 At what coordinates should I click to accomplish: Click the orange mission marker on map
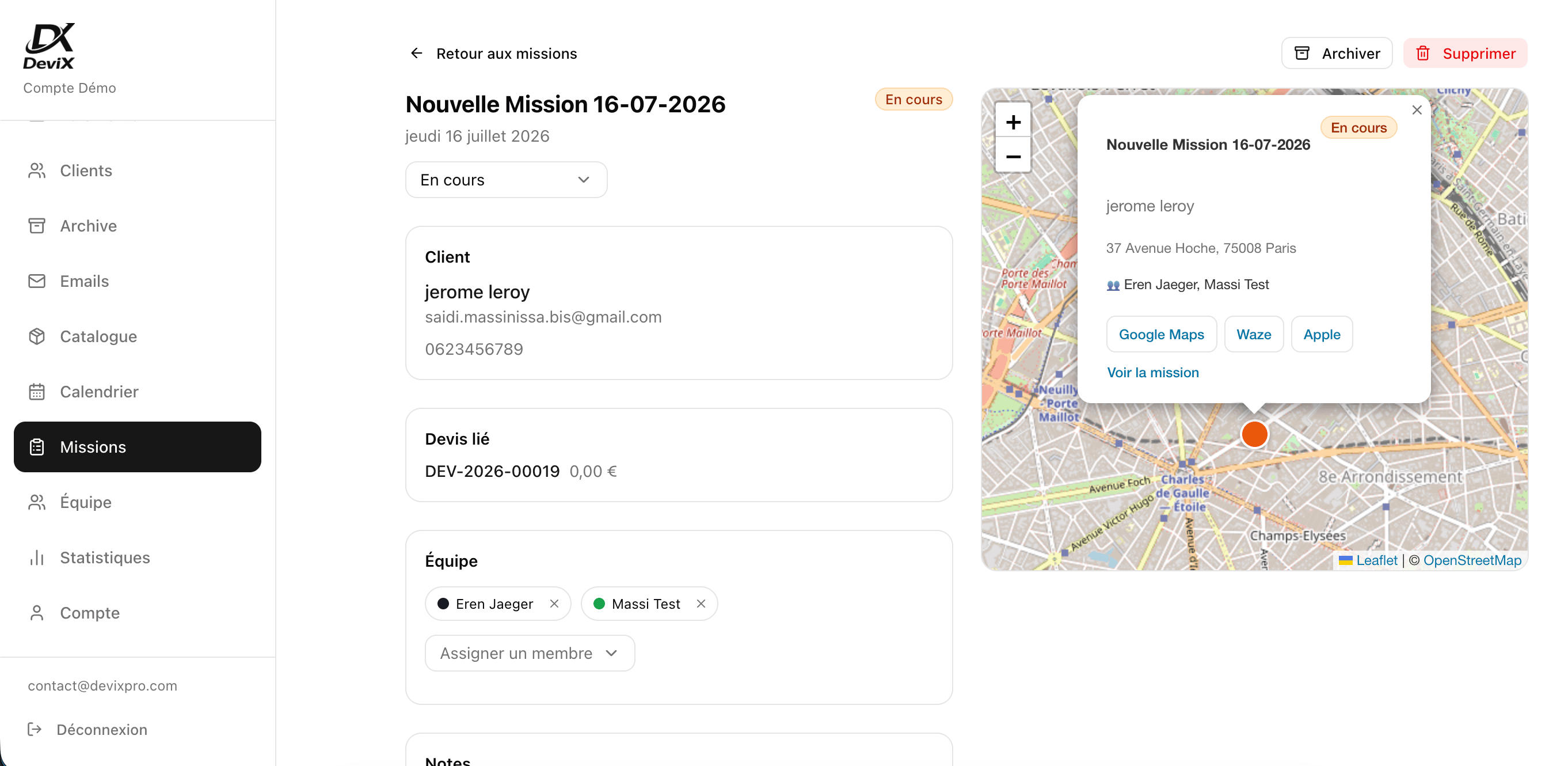click(1254, 434)
